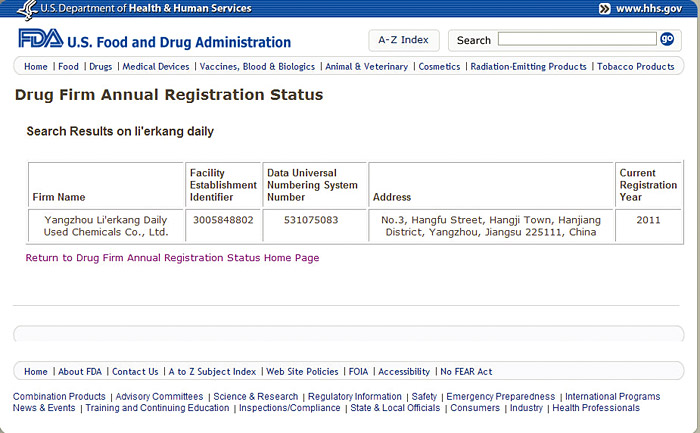
Task: Select DUNS number 531075083
Action: pos(311,220)
